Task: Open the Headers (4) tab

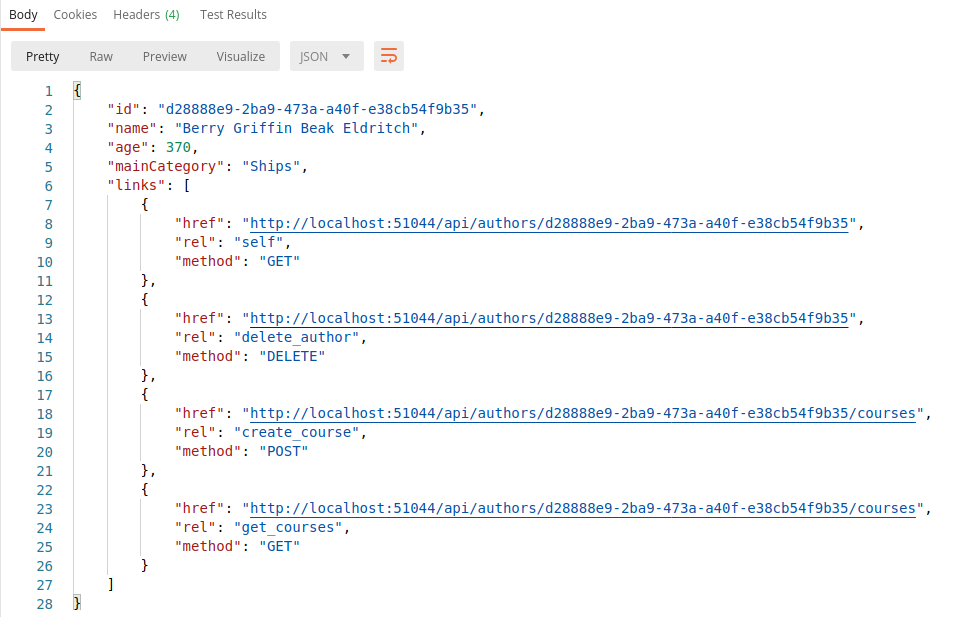Action: (146, 15)
